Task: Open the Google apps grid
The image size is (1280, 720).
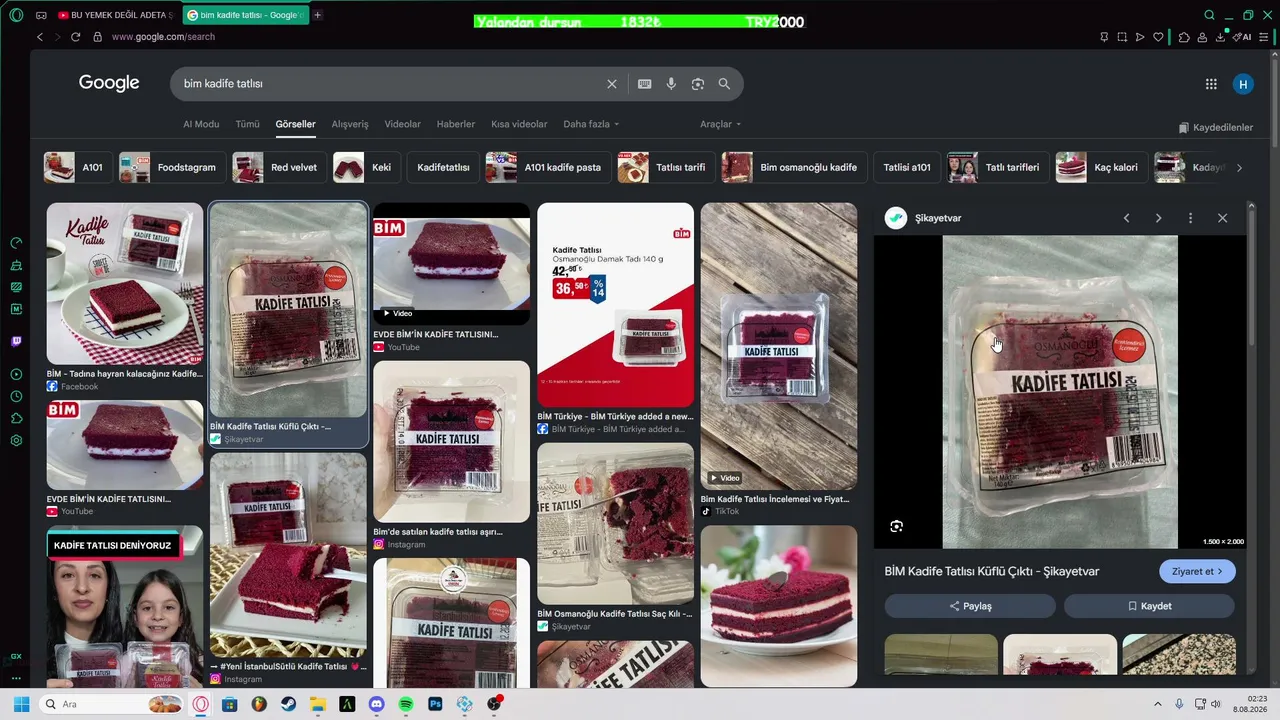Action: click(x=1211, y=84)
